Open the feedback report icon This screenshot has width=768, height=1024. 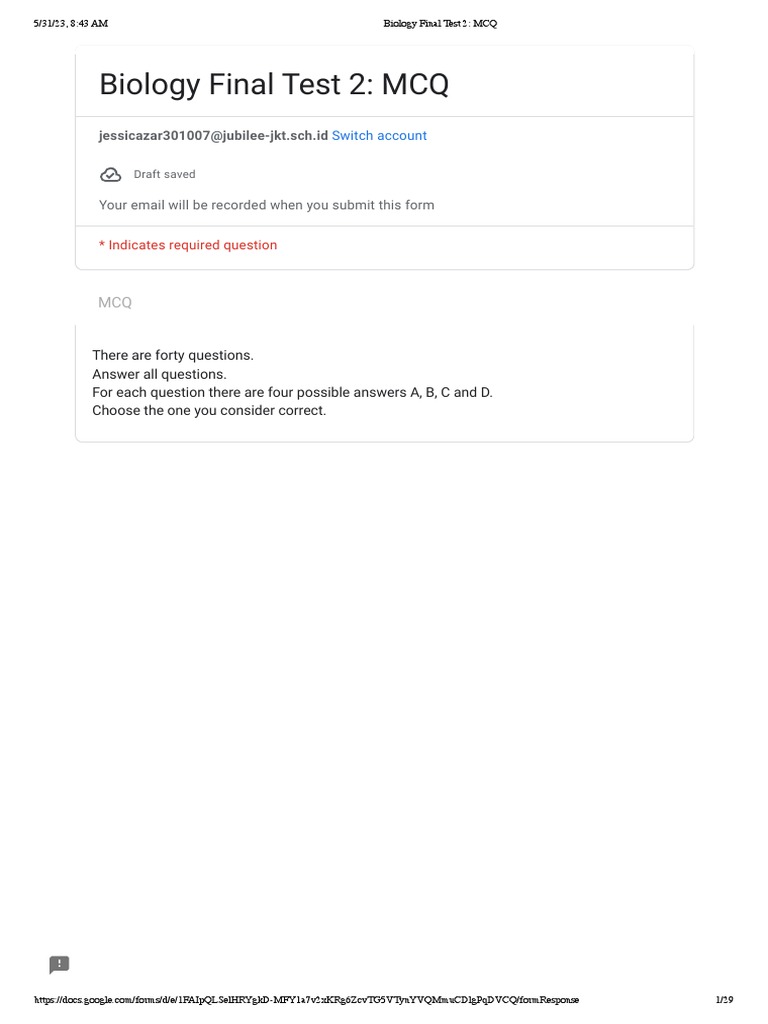pyautogui.click(x=60, y=965)
